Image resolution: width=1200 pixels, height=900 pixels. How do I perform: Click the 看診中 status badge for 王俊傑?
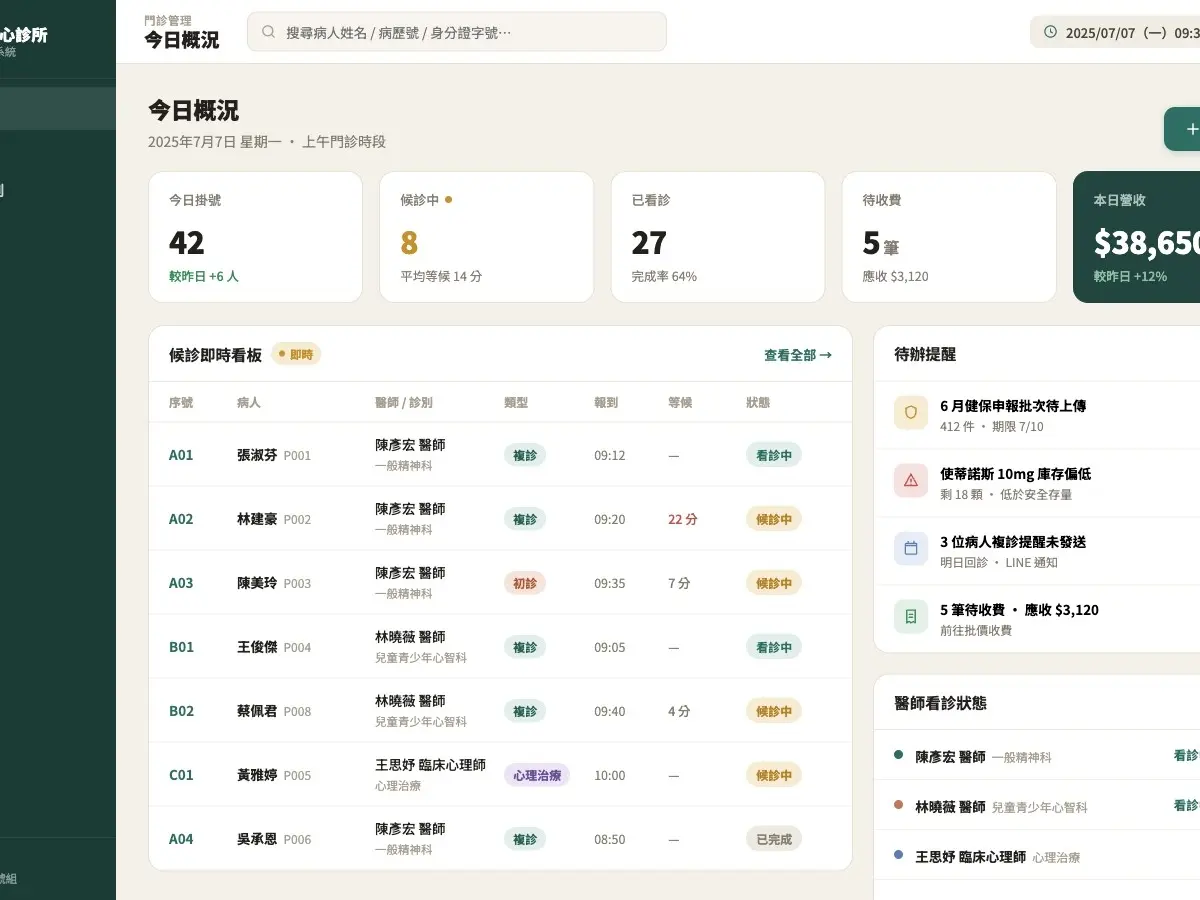pos(774,647)
